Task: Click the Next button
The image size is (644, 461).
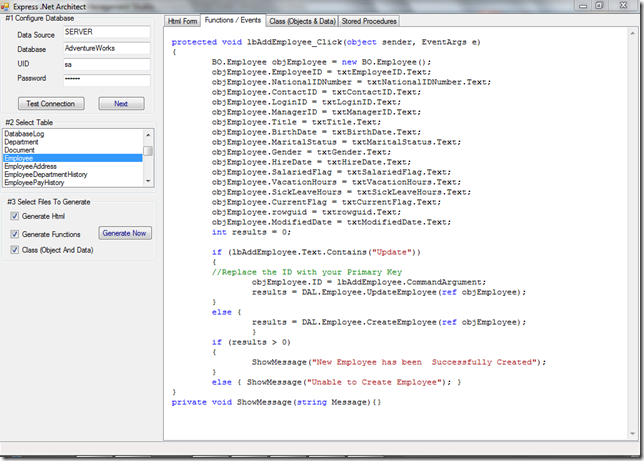Action: pyautogui.click(x=121, y=104)
